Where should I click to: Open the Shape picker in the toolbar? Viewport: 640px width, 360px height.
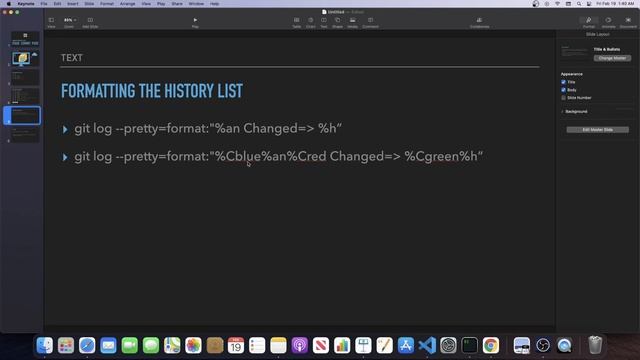[x=338, y=22]
